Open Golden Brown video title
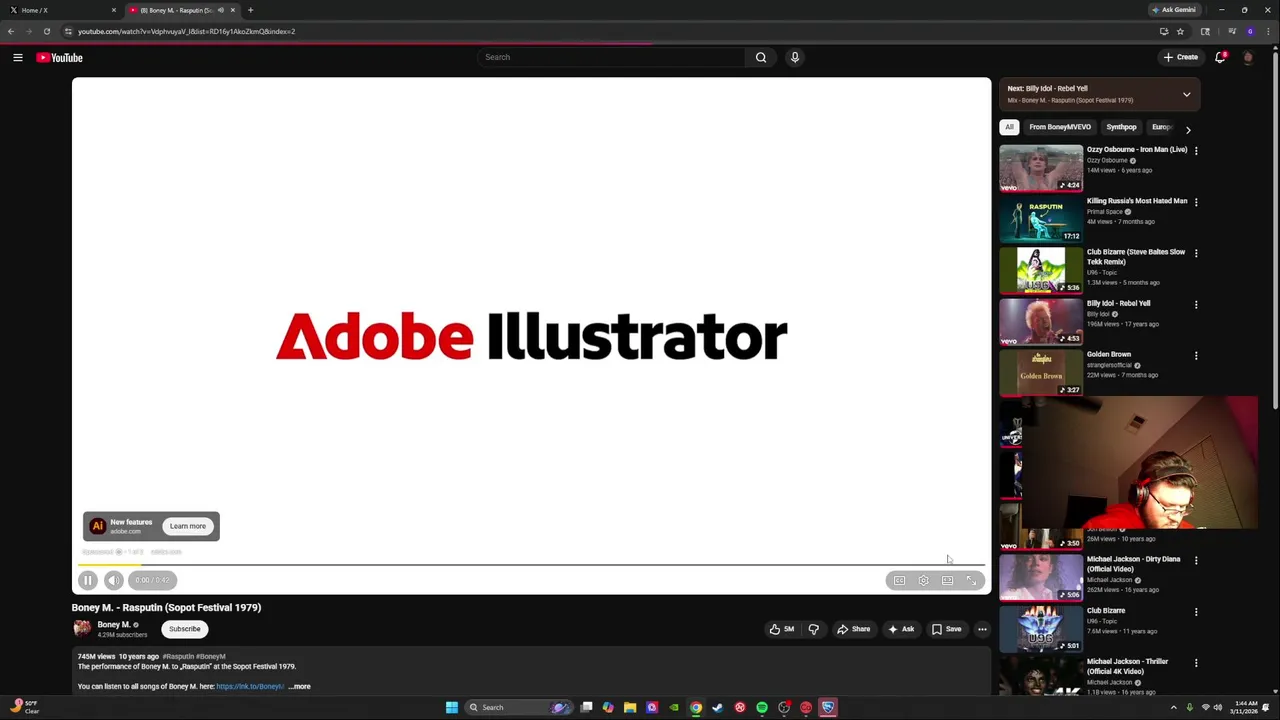The height and width of the screenshot is (720, 1280). pyautogui.click(x=1109, y=354)
